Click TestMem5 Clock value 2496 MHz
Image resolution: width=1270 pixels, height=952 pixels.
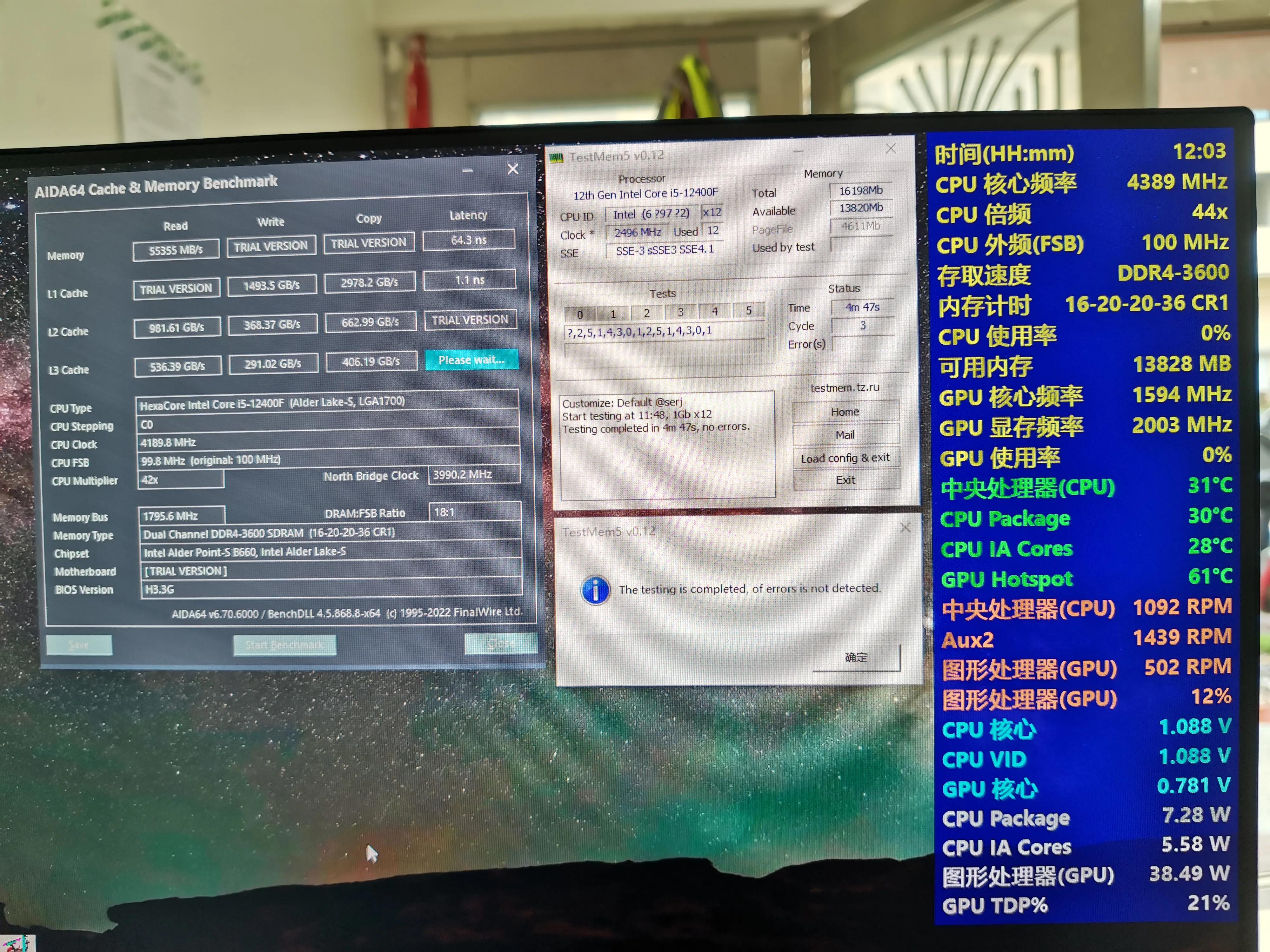click(x=637, y=232)
